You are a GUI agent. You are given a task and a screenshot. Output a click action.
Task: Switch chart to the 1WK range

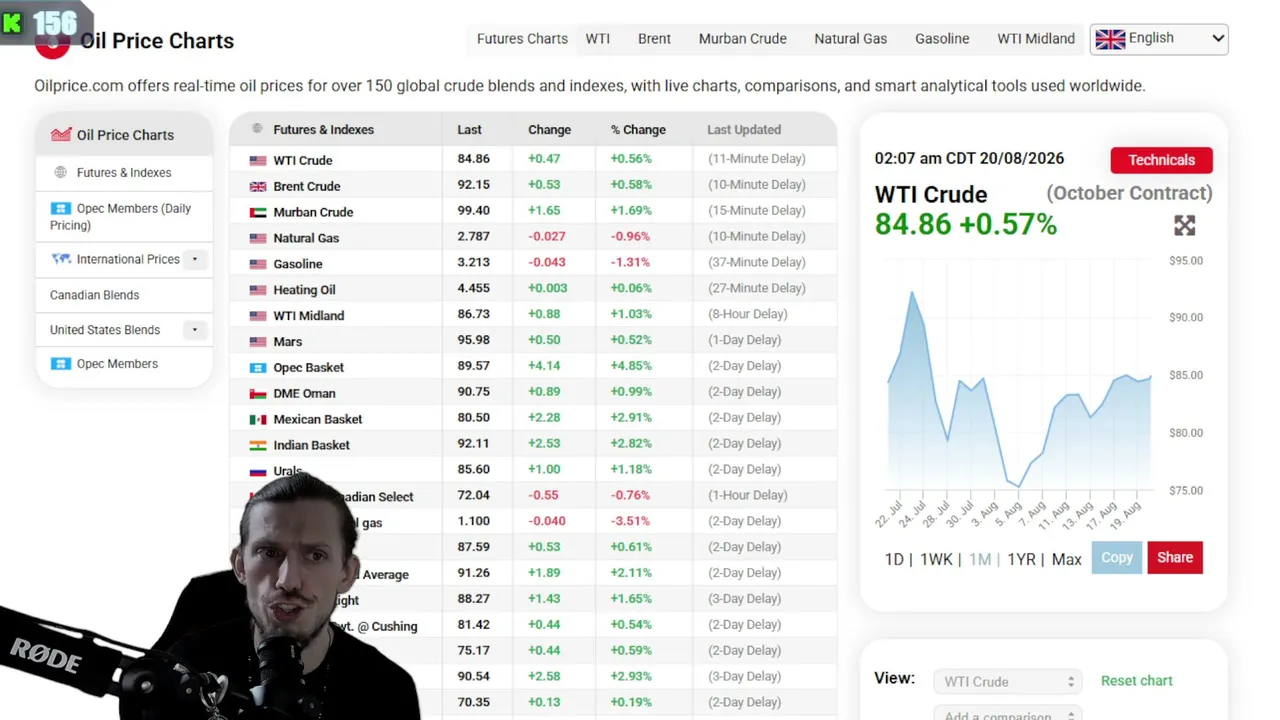(936, 559)
